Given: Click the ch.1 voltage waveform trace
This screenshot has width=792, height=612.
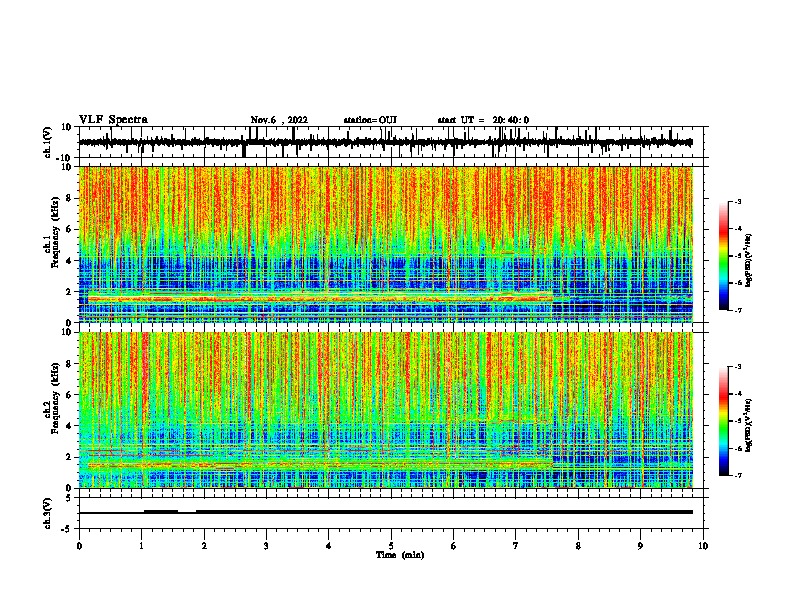Looking at the screenshot, I should pos(386,142).
